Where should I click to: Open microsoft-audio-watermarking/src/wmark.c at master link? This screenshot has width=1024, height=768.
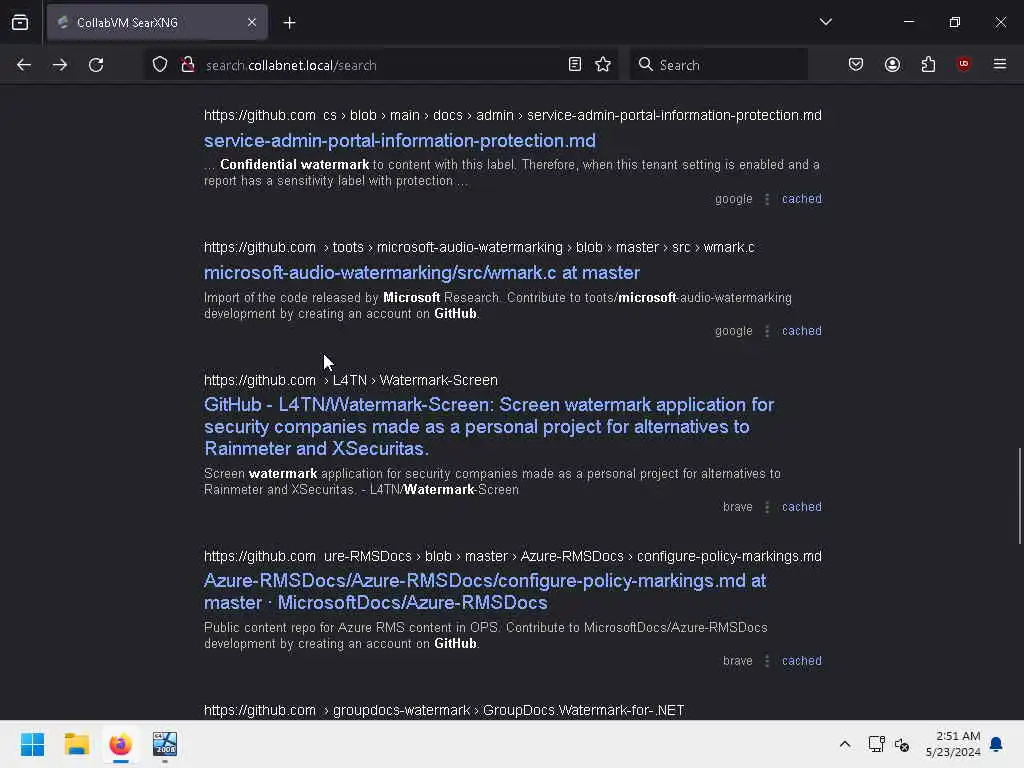click(422, 272)
